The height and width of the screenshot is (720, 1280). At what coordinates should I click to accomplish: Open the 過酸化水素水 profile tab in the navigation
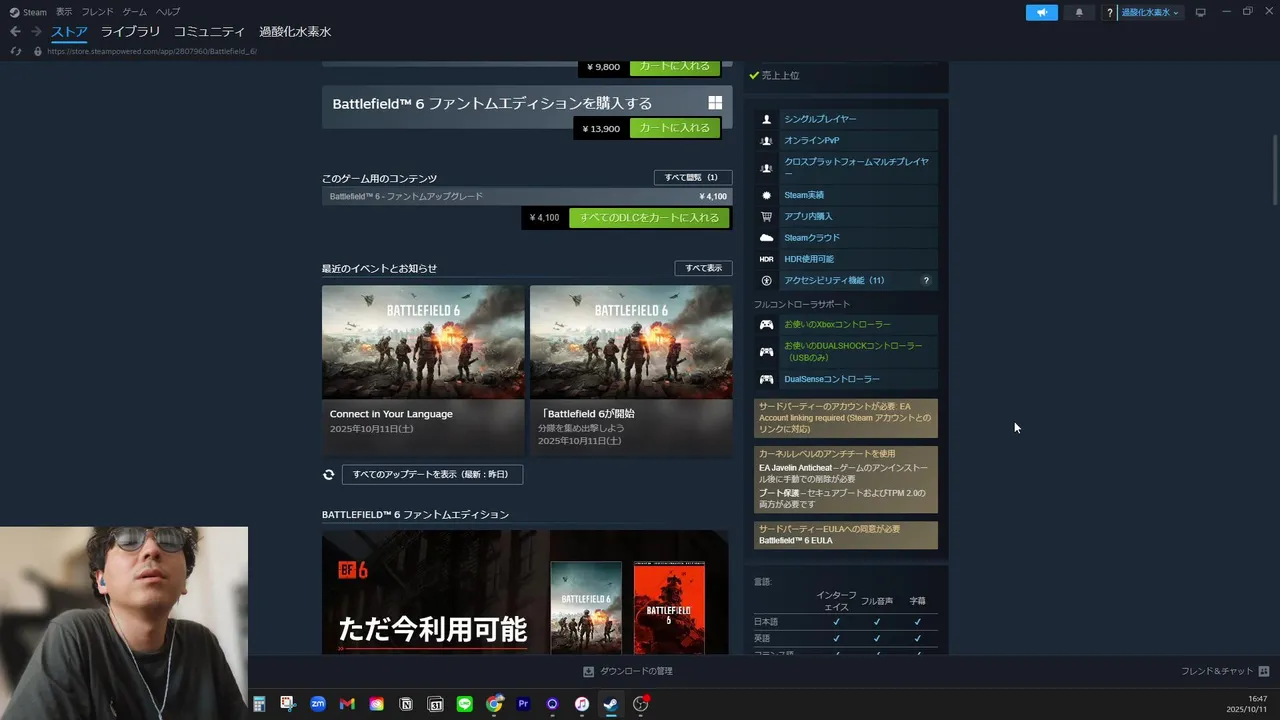[x=295, y=32]
